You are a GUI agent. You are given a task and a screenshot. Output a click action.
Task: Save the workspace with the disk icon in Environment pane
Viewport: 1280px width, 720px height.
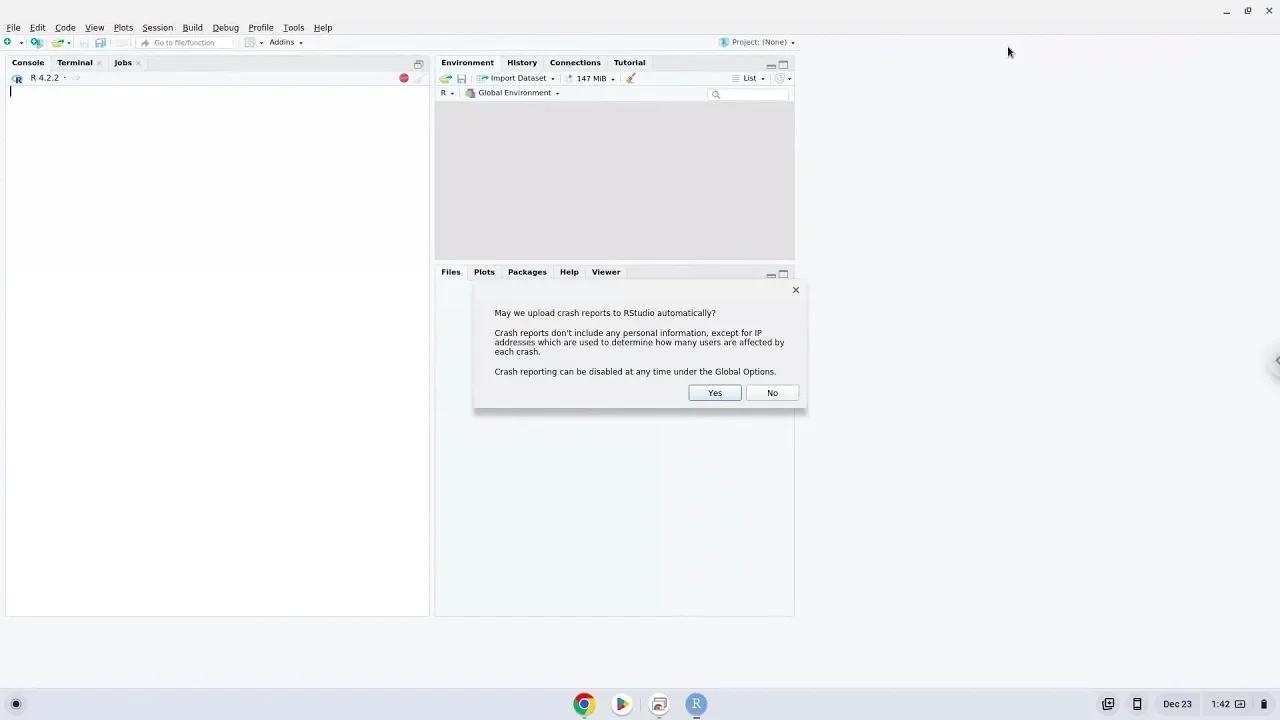pyautogui.click(x=461, y=78)
